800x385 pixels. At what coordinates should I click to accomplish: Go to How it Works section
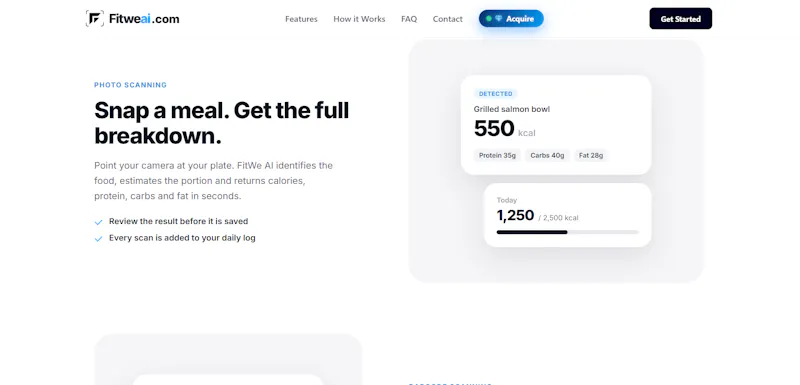[x=359, y=19]
